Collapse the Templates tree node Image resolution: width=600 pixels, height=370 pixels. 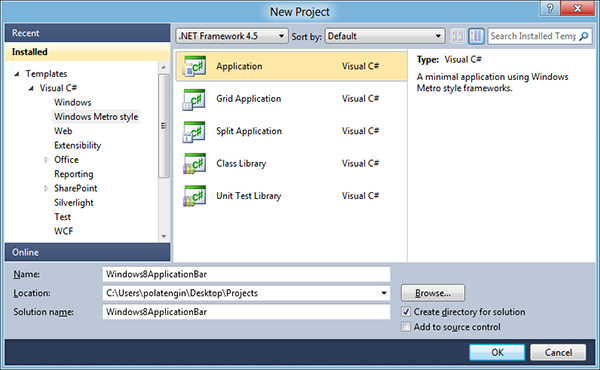pos(17,74)
